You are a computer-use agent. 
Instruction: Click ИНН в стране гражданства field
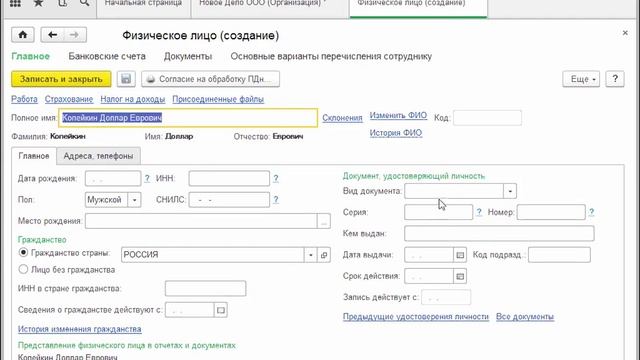(x=205, y=289)
